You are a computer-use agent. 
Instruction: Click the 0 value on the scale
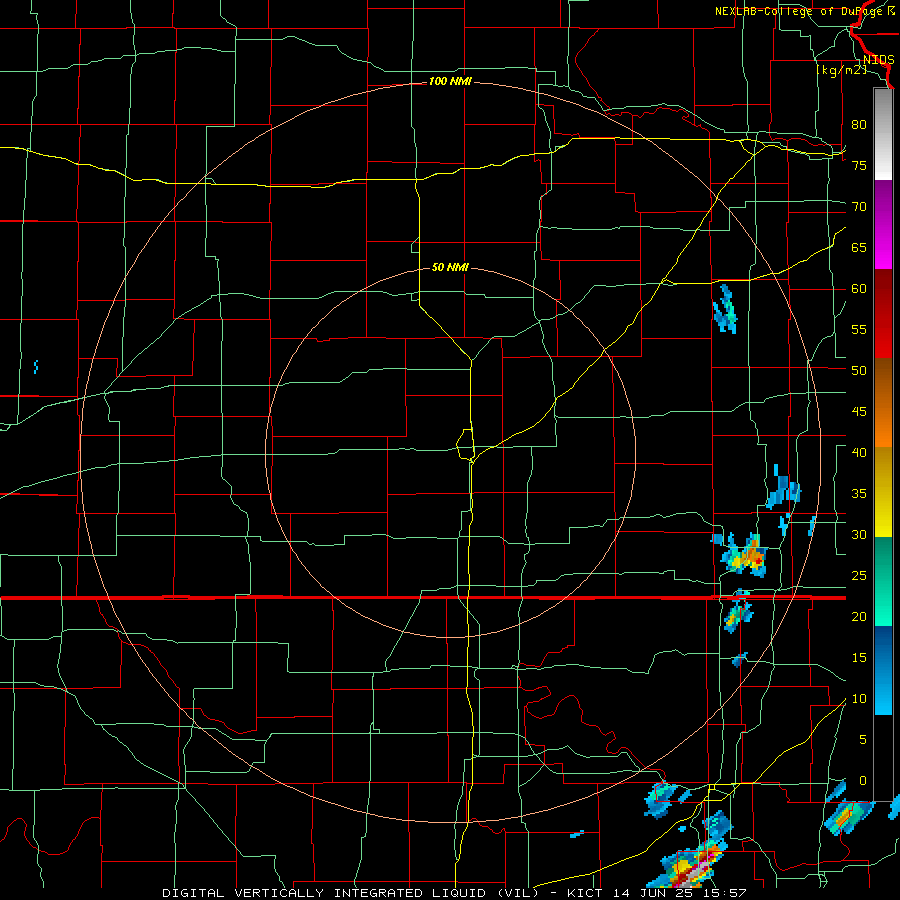863,781
